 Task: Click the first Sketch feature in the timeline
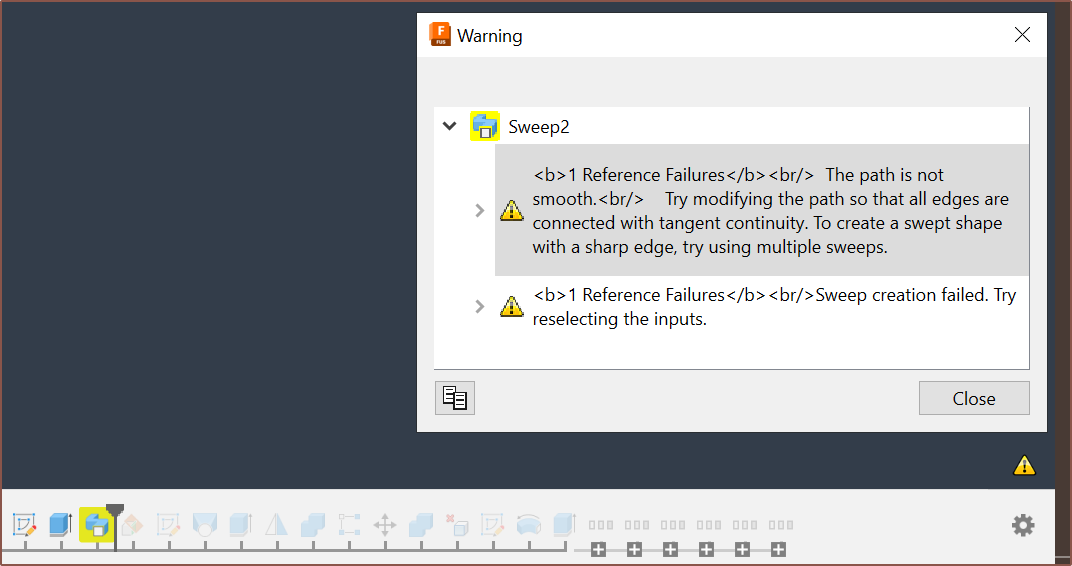pyautogui.click(x=24, y=523)
